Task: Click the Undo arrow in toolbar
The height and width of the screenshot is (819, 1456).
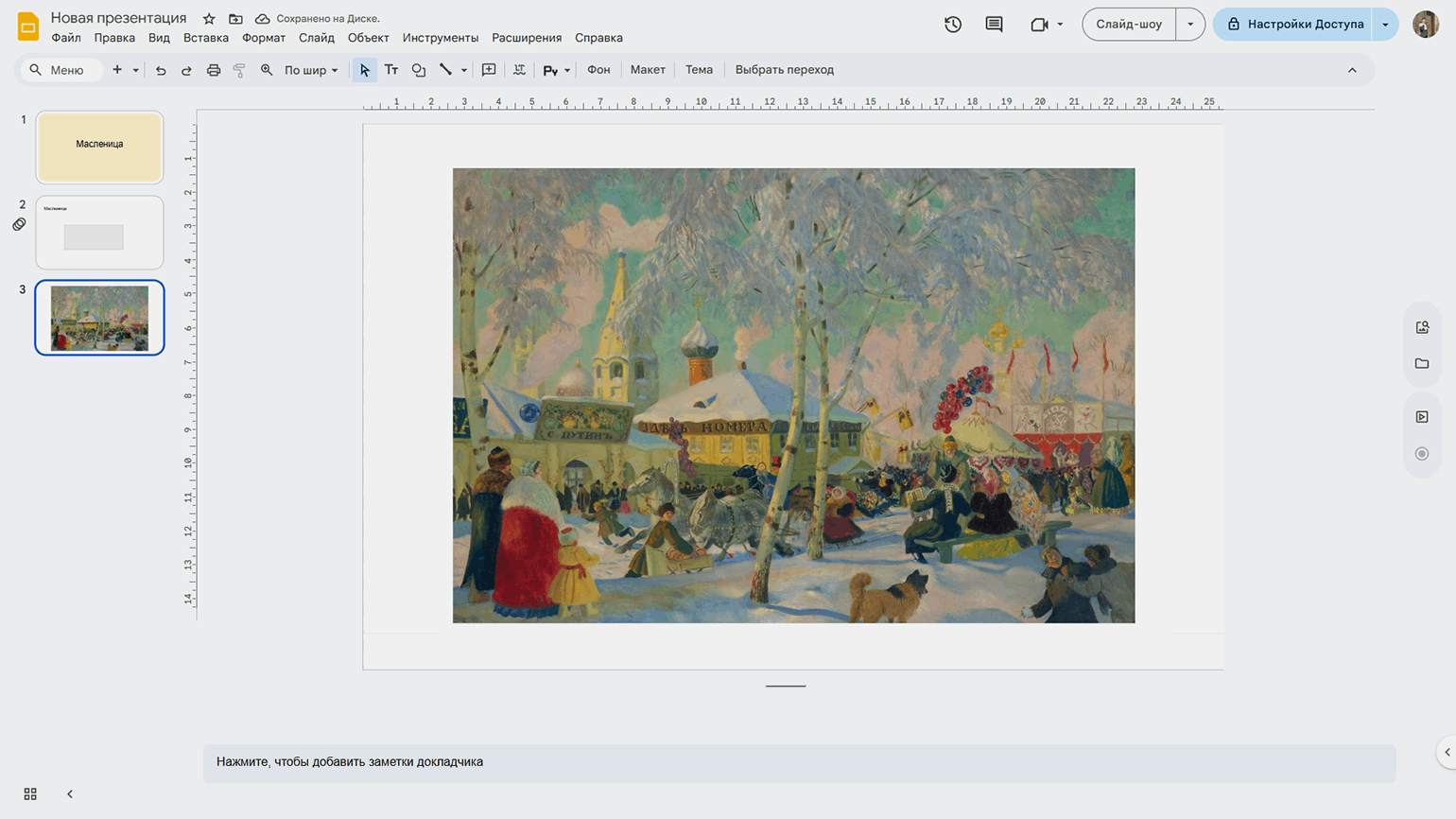Action: [x=161, y=70]
